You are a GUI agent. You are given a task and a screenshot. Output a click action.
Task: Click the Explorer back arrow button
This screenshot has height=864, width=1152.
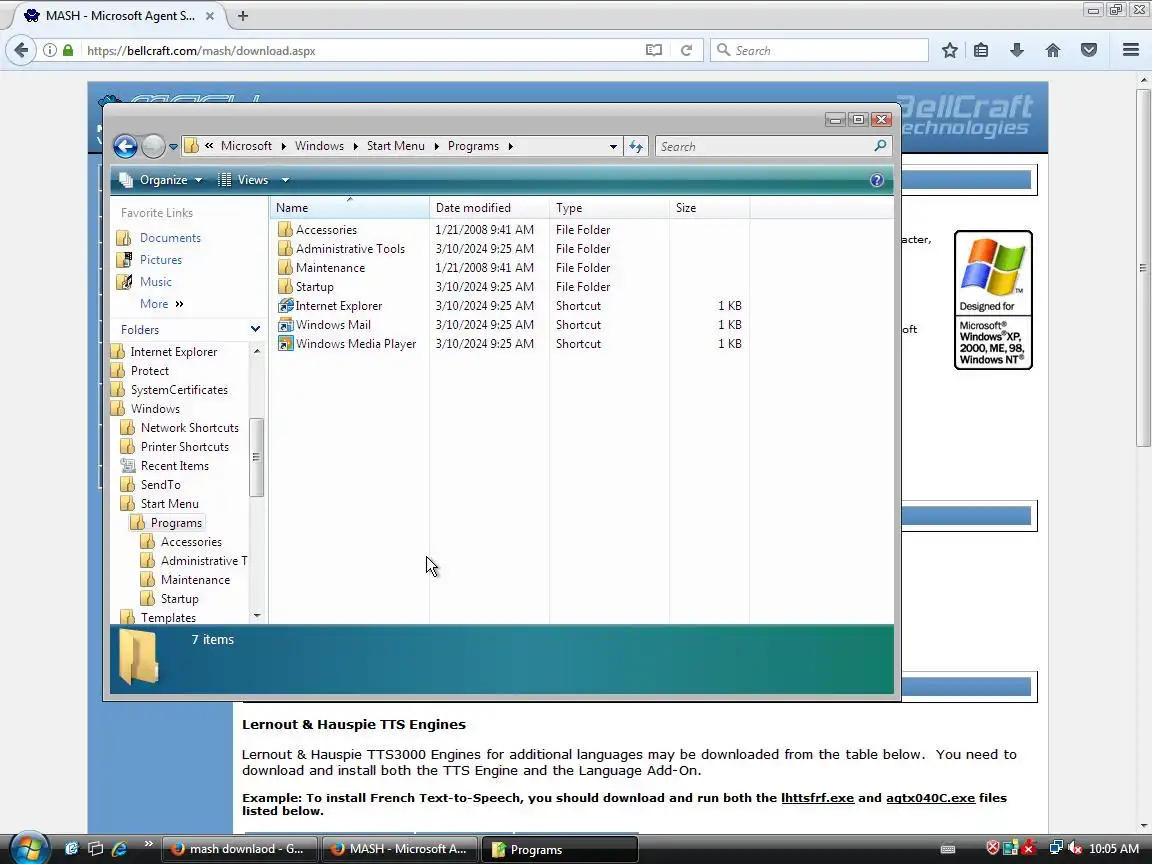click(x=126, y=146)
